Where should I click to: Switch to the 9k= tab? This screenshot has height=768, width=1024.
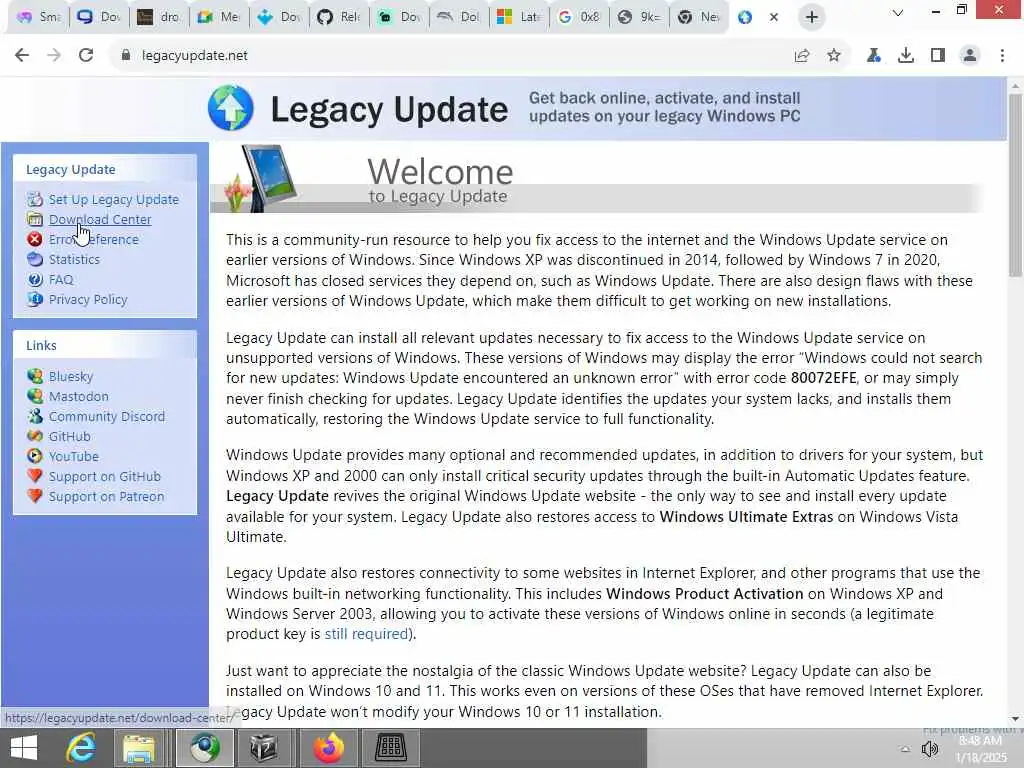click(x=639, y=17)
